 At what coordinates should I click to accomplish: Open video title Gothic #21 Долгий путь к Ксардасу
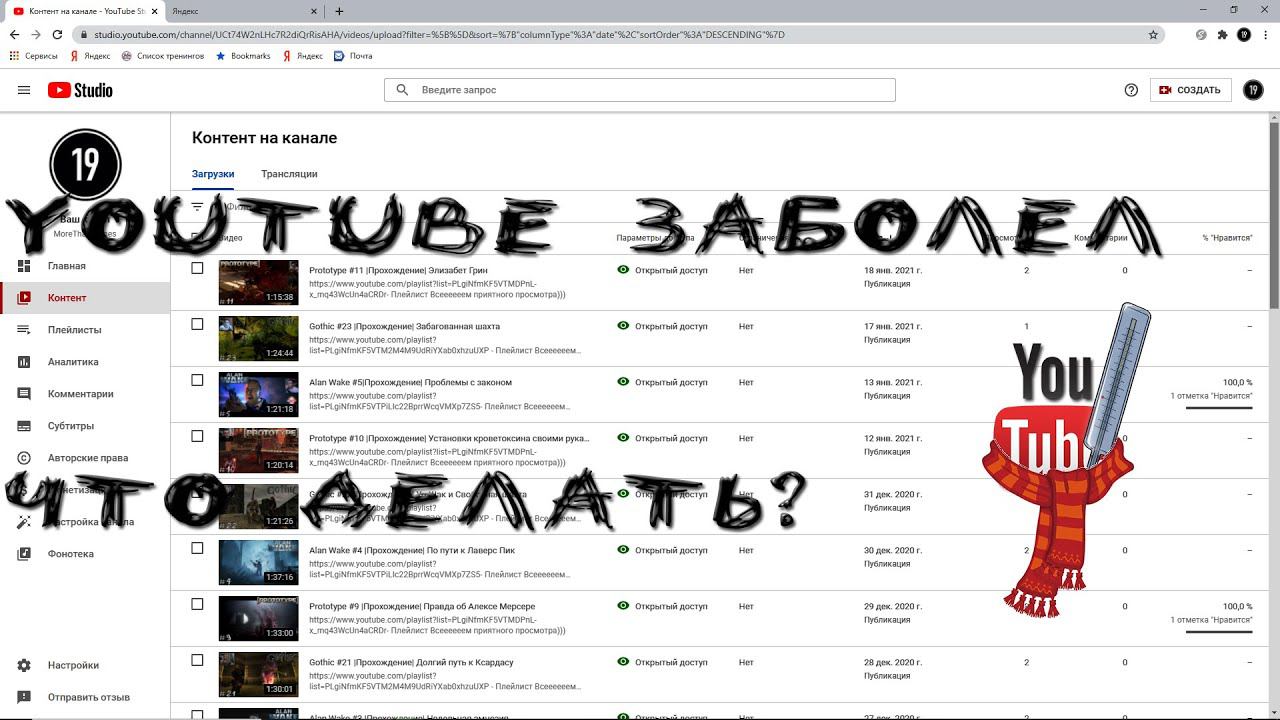[411, 662]
